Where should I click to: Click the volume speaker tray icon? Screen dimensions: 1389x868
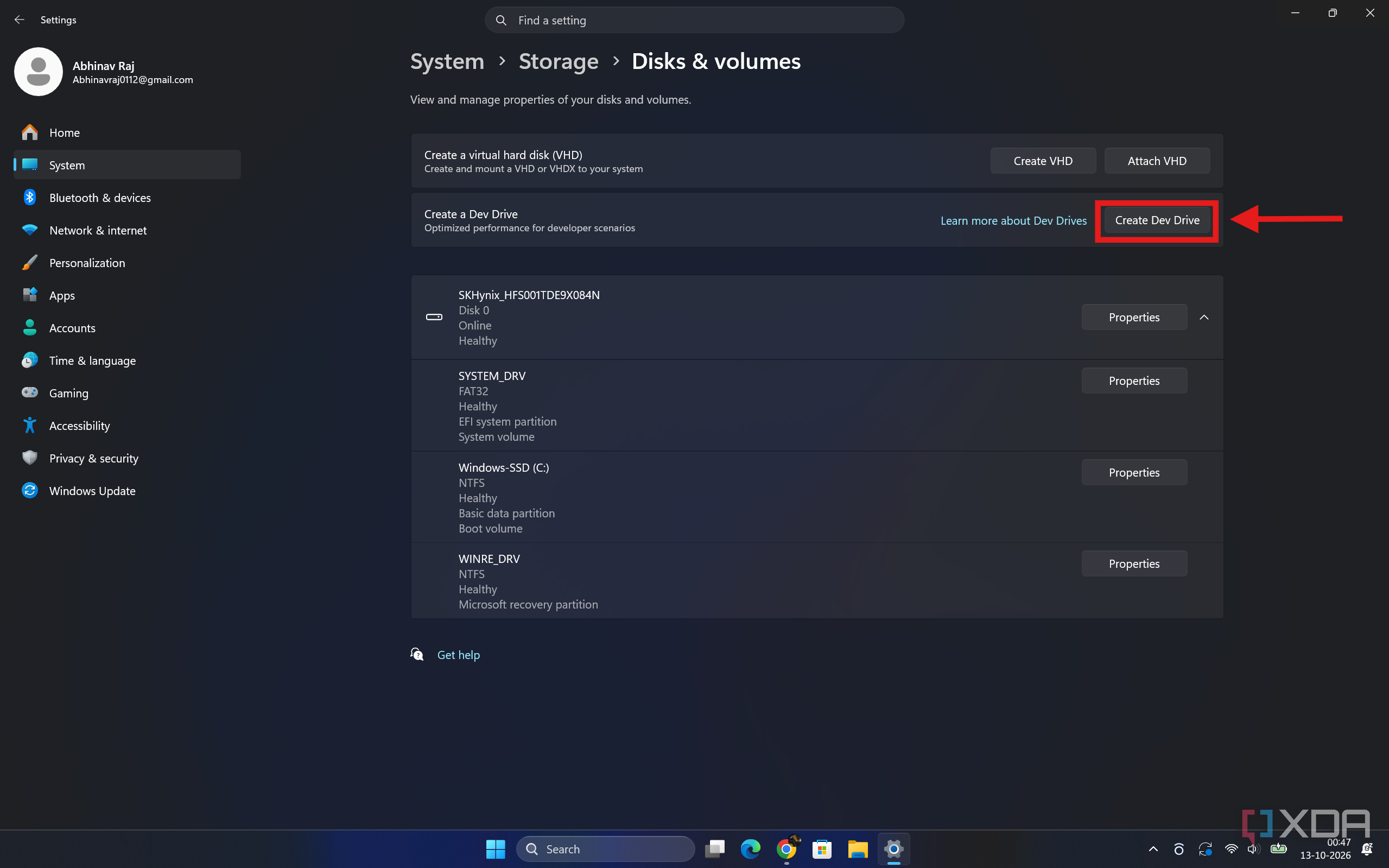[x=1253, y=848]
